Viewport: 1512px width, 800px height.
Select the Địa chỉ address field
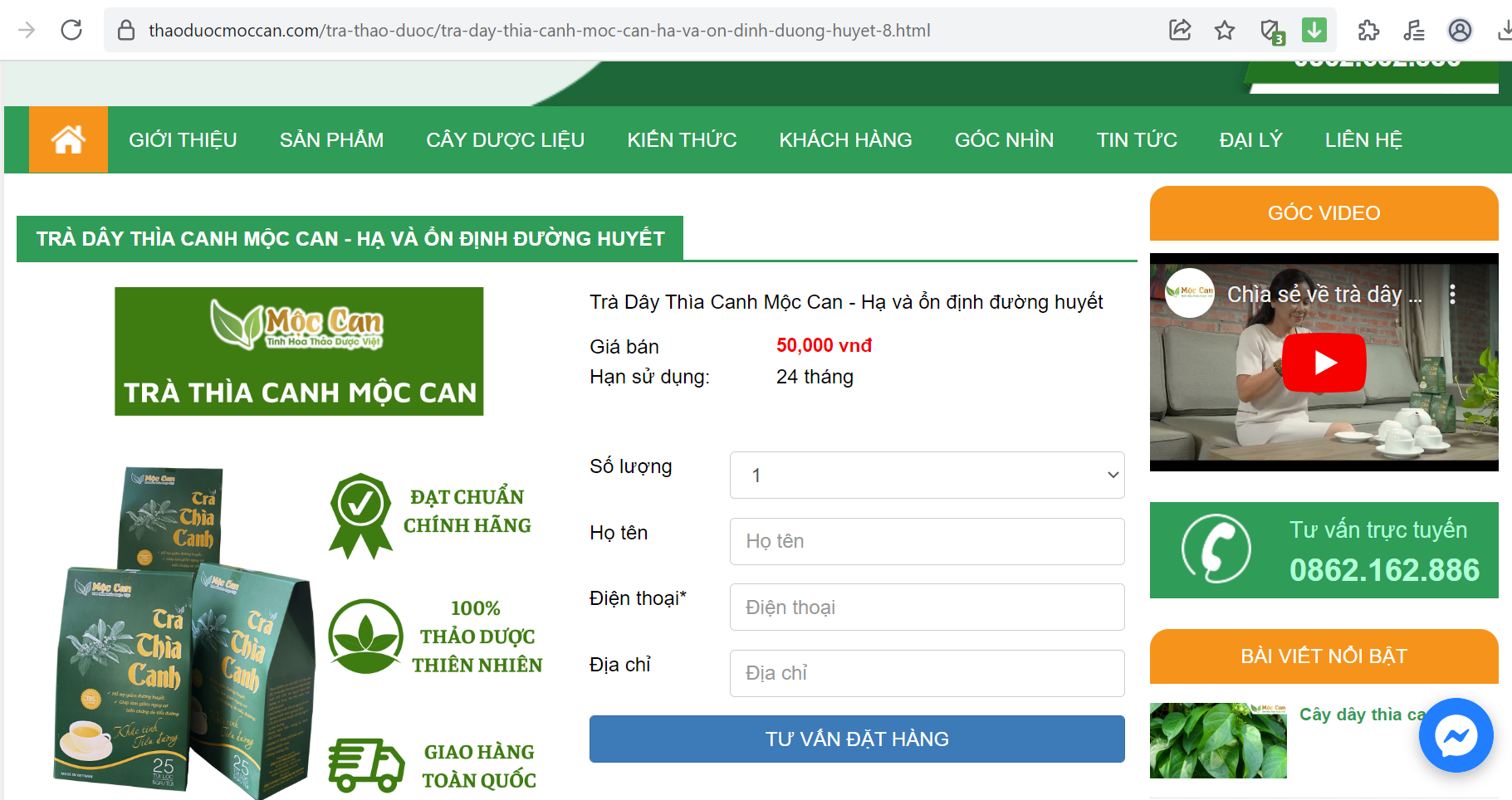pos(927,673)
